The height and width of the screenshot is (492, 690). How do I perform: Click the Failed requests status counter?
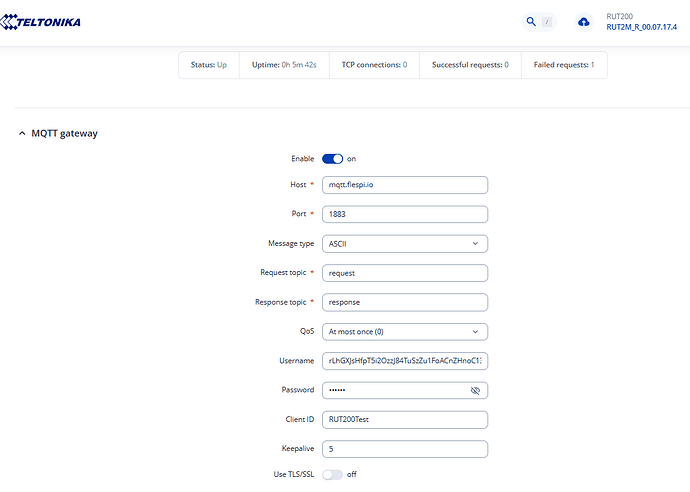click(562, 65)
